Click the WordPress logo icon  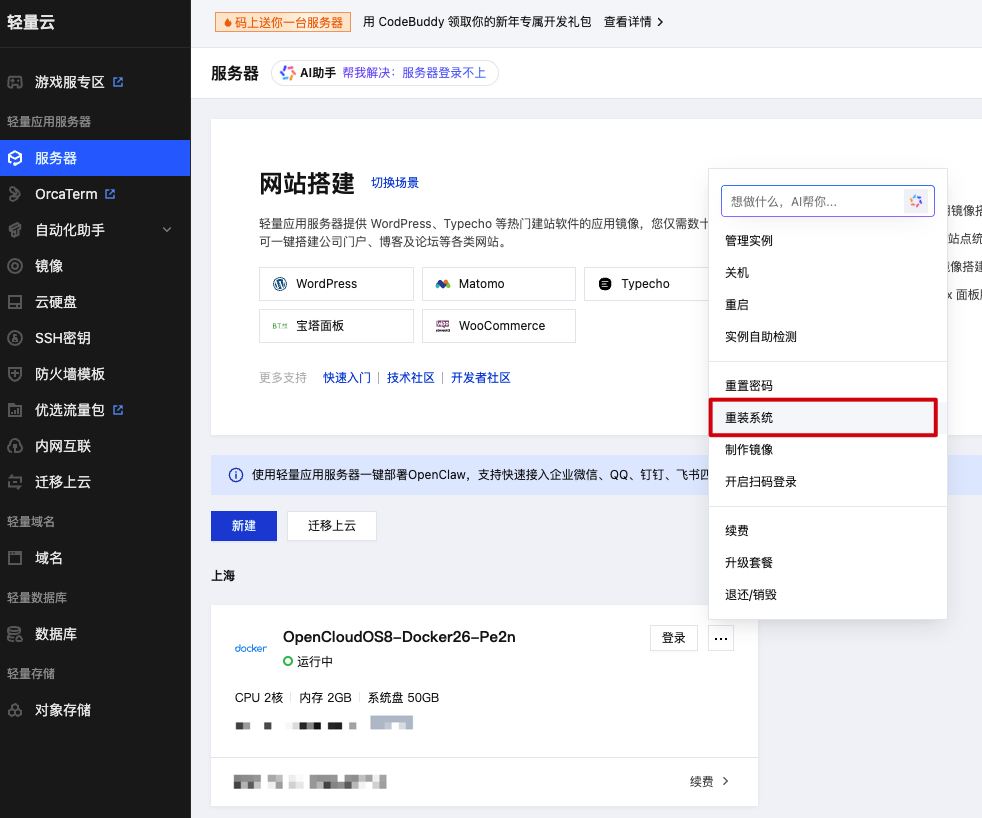tap(280, 284)
